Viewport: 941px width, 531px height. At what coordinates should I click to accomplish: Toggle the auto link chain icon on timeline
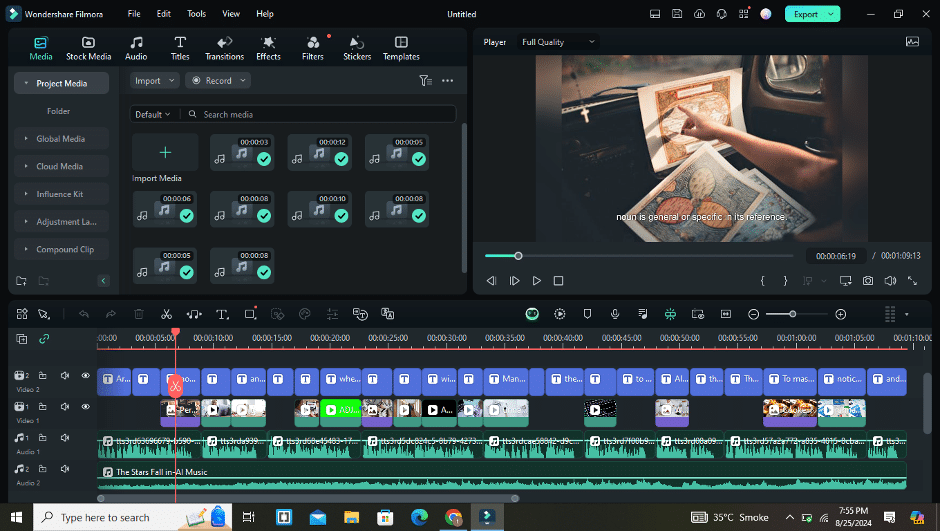(44, 339)
